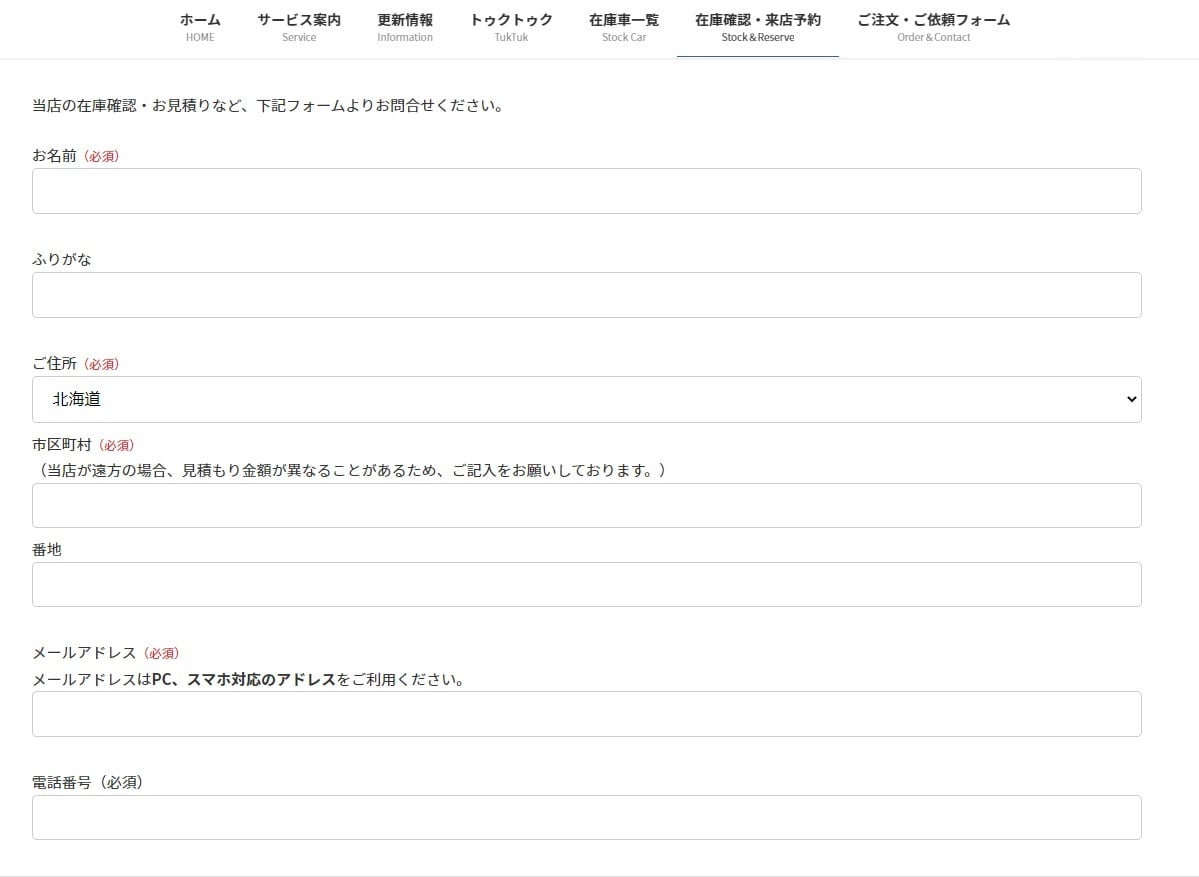The width and height of the screenshot is (1199, 877).
Task: Click the 番地 label text
Action: [47, 550]
